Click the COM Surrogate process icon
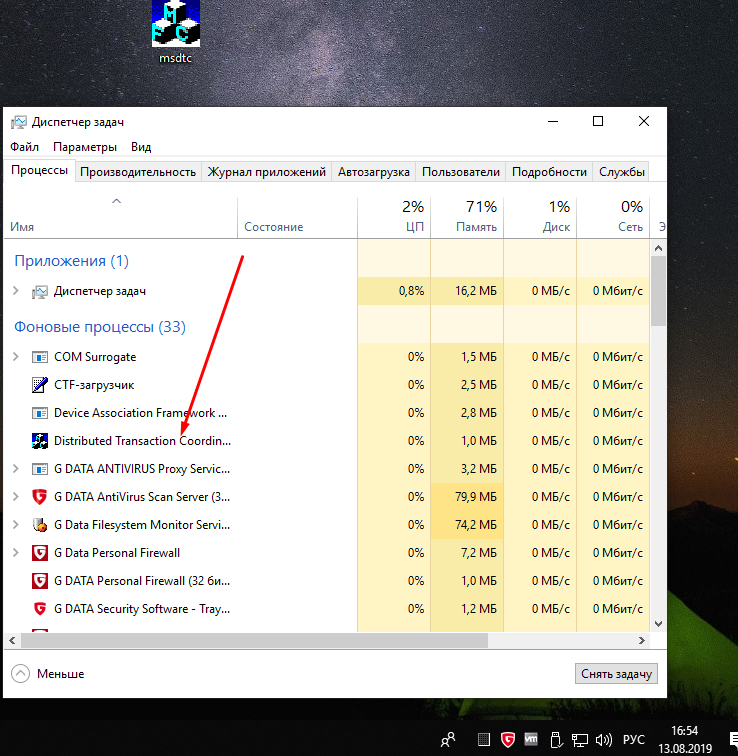This screenshot has height=756, width=738. pyautogui.click(x=40, y=357)
